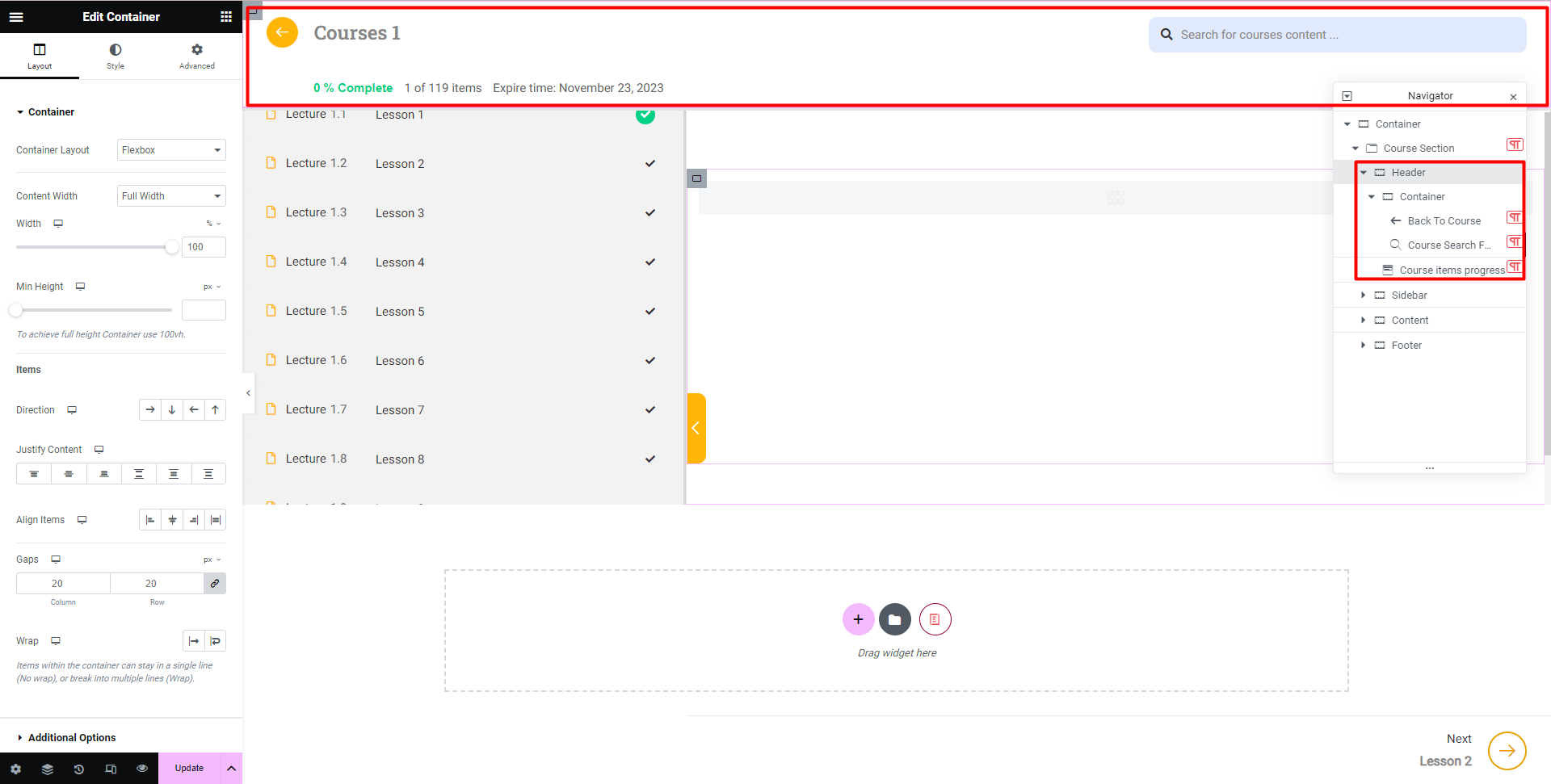Switch to the Layout tab
The width and height of the screenshot is (1551, 784).
coord(40,57)
